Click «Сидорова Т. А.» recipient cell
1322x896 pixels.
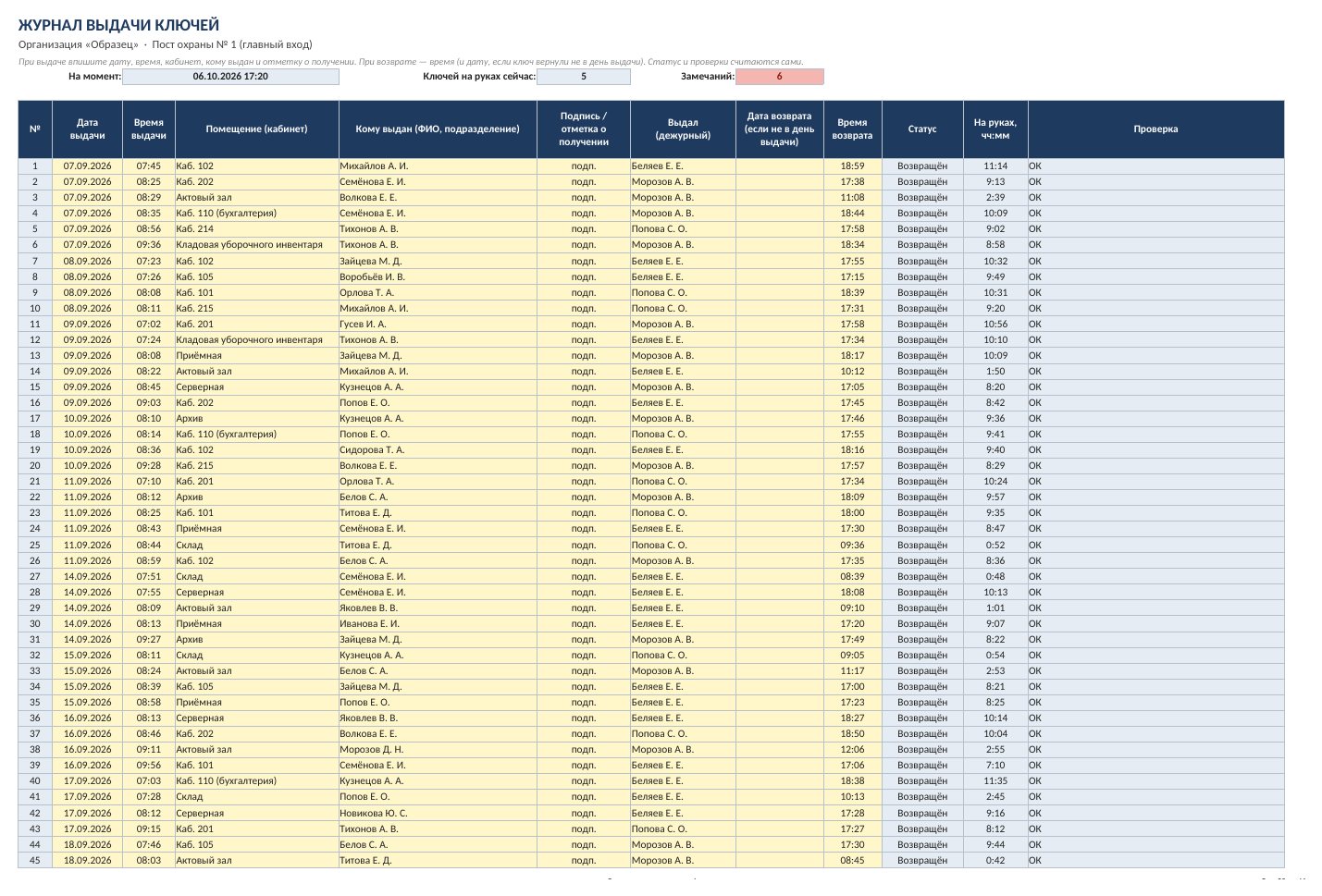[x=438, y=450]
